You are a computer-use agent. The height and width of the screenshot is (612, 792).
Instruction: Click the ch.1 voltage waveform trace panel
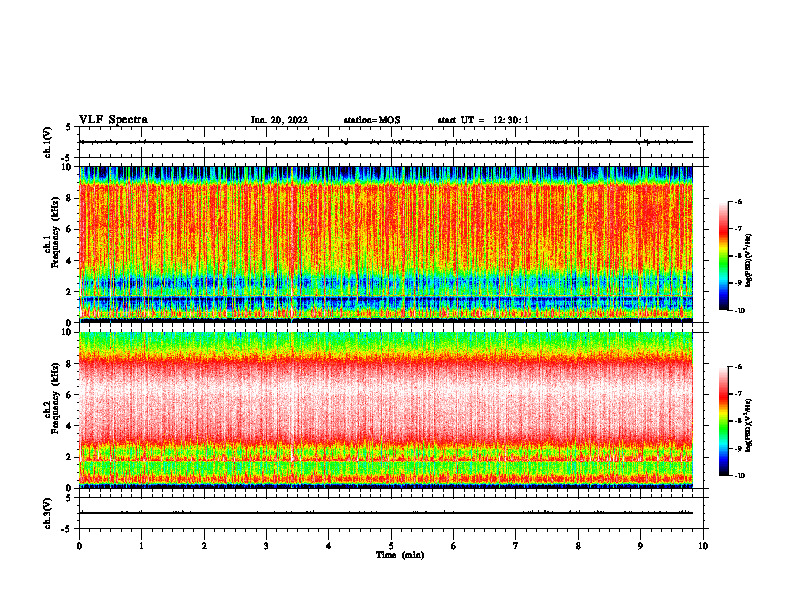393,142
